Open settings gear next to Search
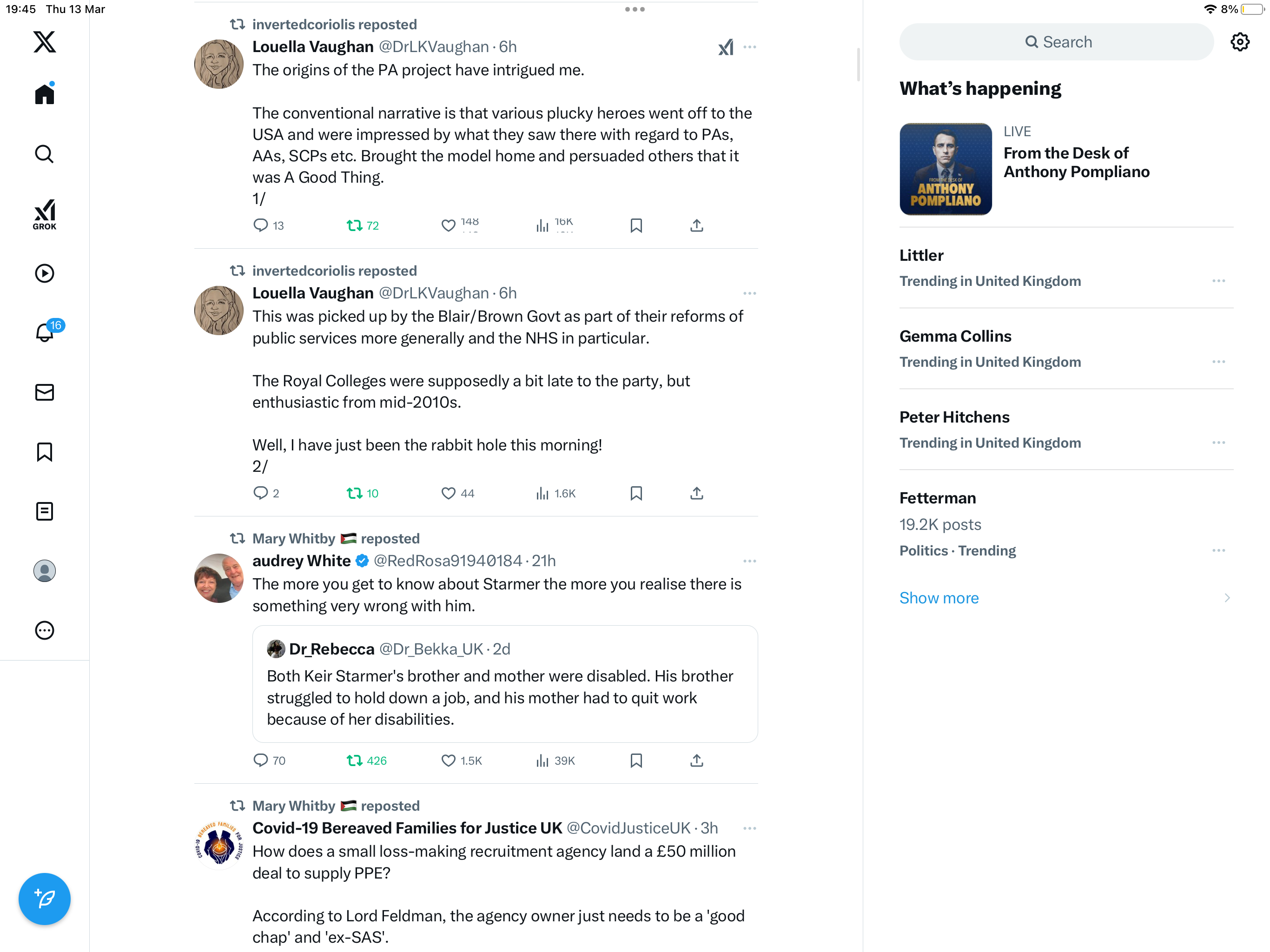 [1240, 42]
